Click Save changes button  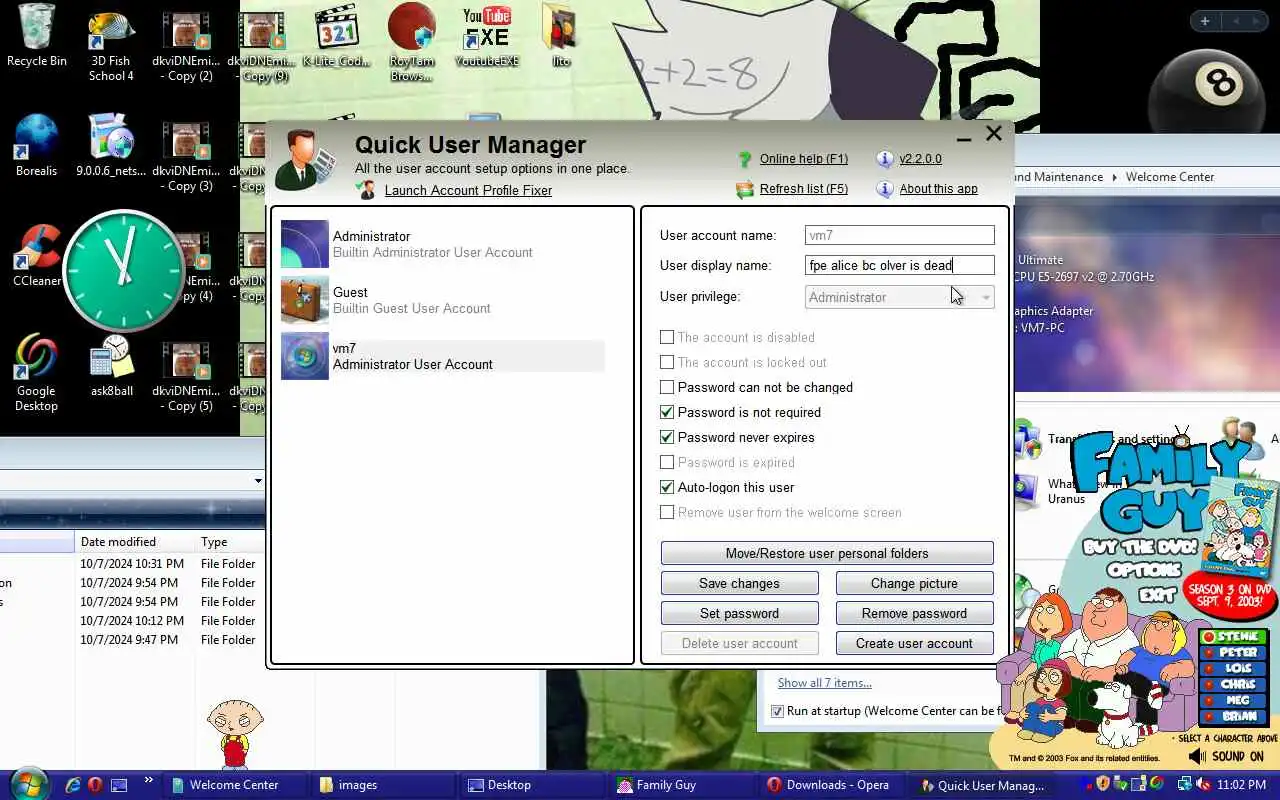pos(739,583)
